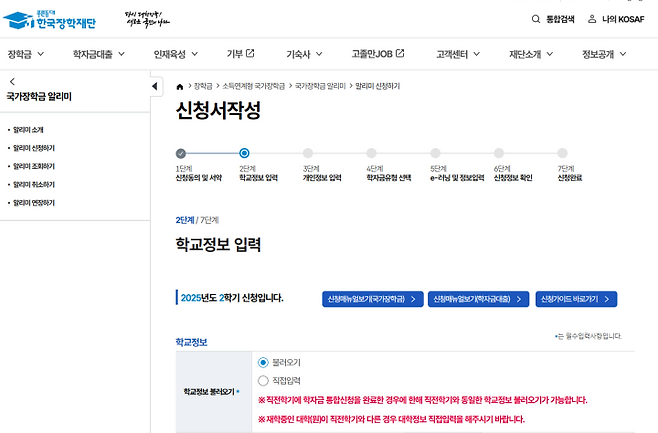Click the home icon in breadcrumb
658x433 pixels.
click(180, 86)
